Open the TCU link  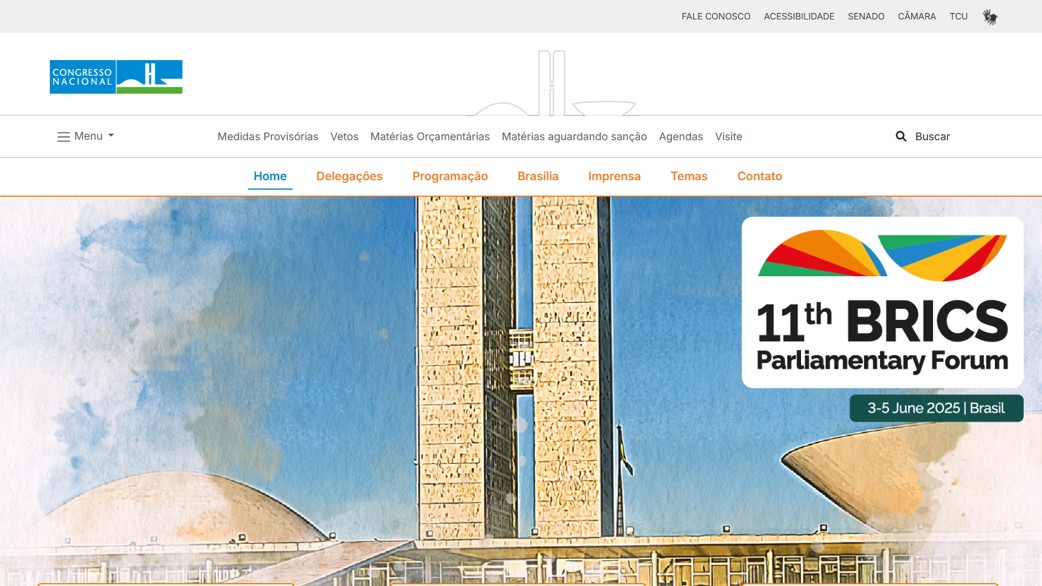click(x=958, y=17)
